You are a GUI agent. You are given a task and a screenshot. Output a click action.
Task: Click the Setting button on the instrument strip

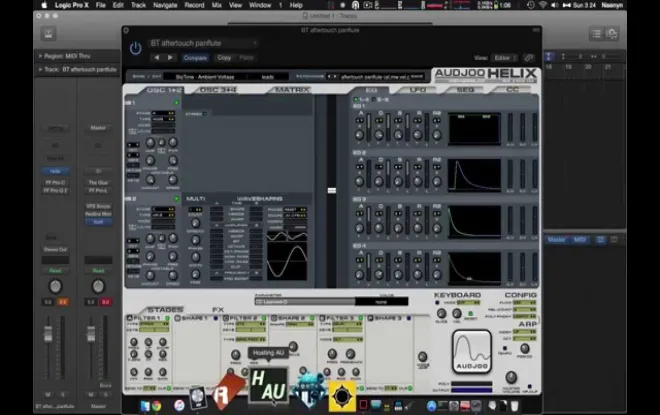55,128
